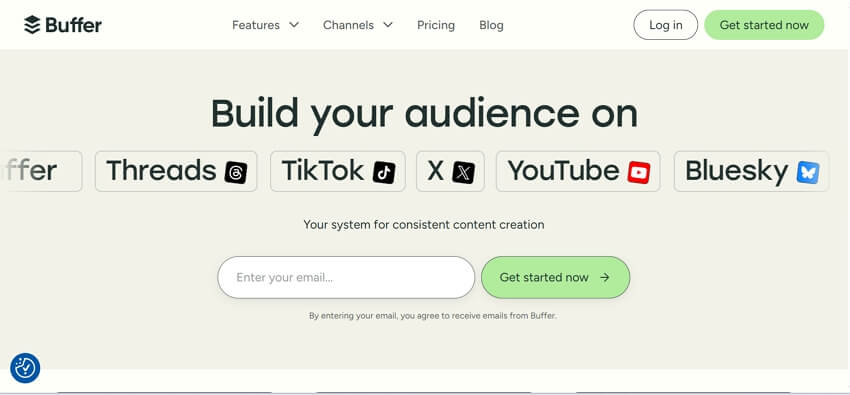
Task: Click the X logo icon
Action: [x=463, y=172]
